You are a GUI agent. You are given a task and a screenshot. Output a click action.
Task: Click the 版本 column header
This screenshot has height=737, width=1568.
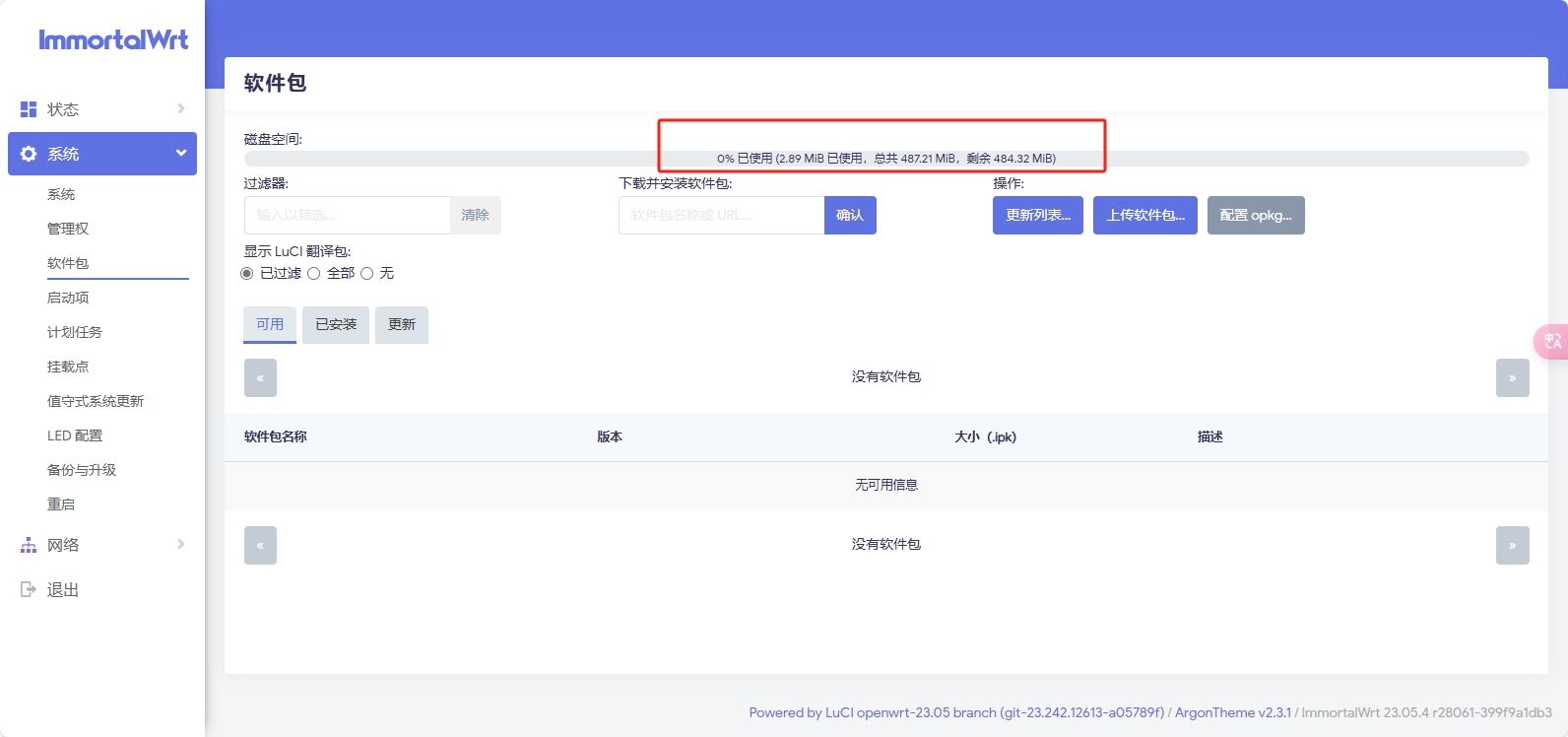[x=610, y=436]
